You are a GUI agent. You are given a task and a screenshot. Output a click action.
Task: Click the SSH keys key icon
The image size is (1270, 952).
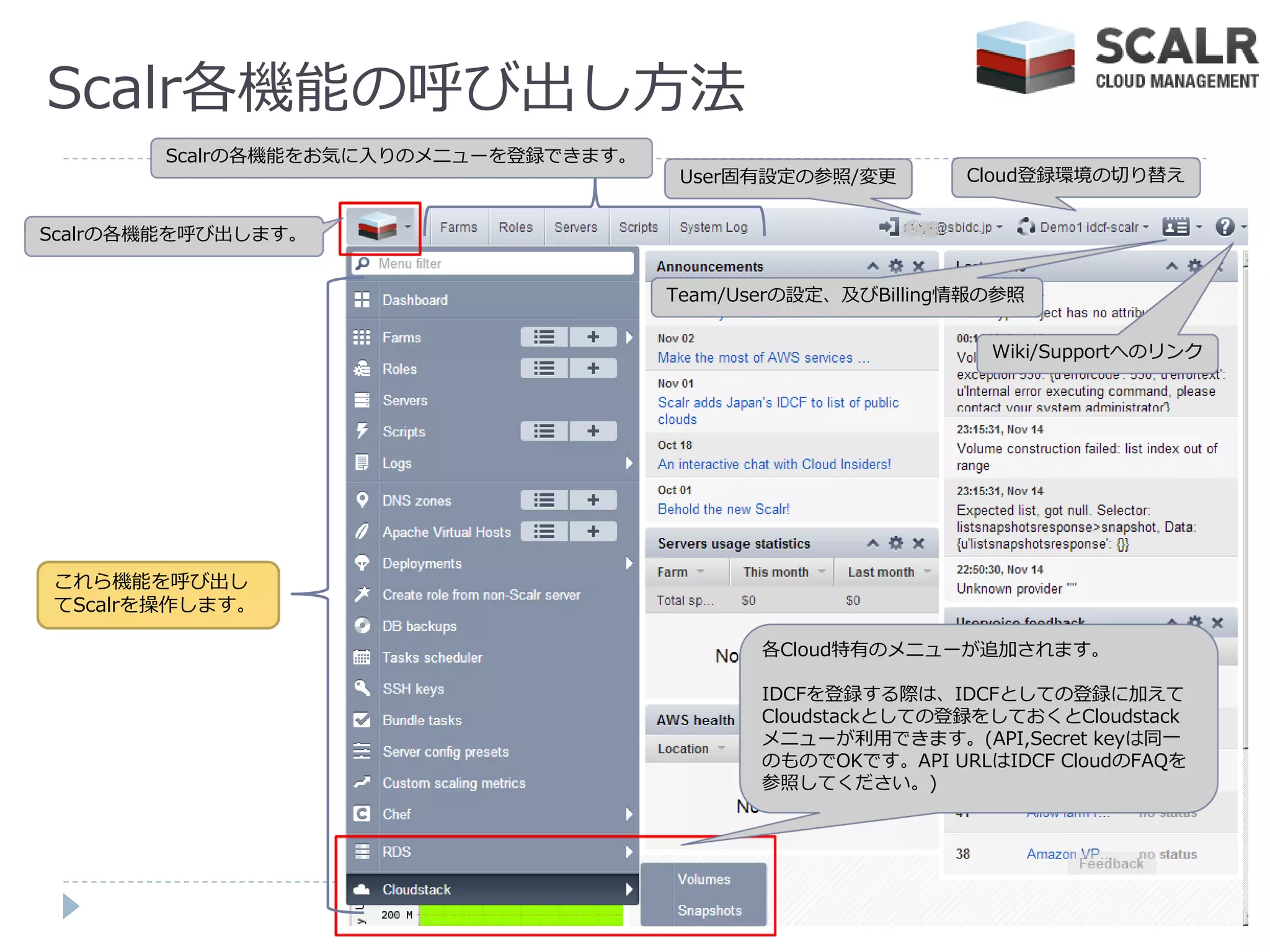tap(362, 689)
